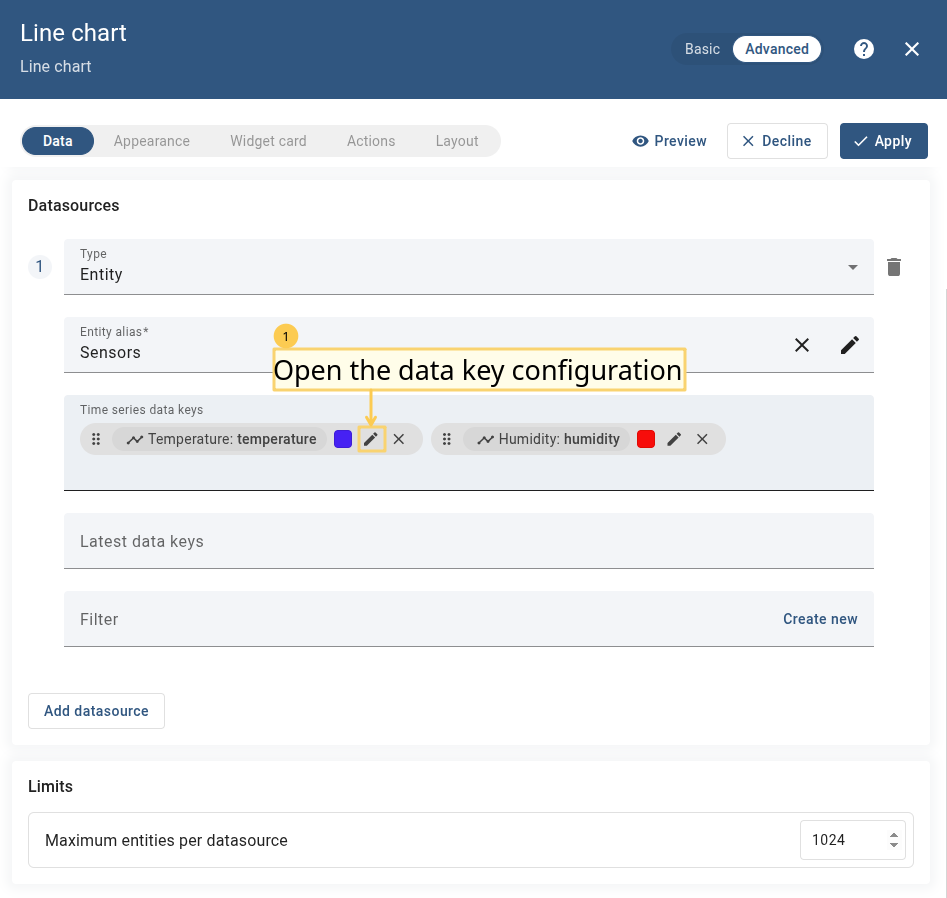This screenshot has height=898, width=947.
Task: Clear the Sensors entity alias
Action: click(x=802, y=345)
